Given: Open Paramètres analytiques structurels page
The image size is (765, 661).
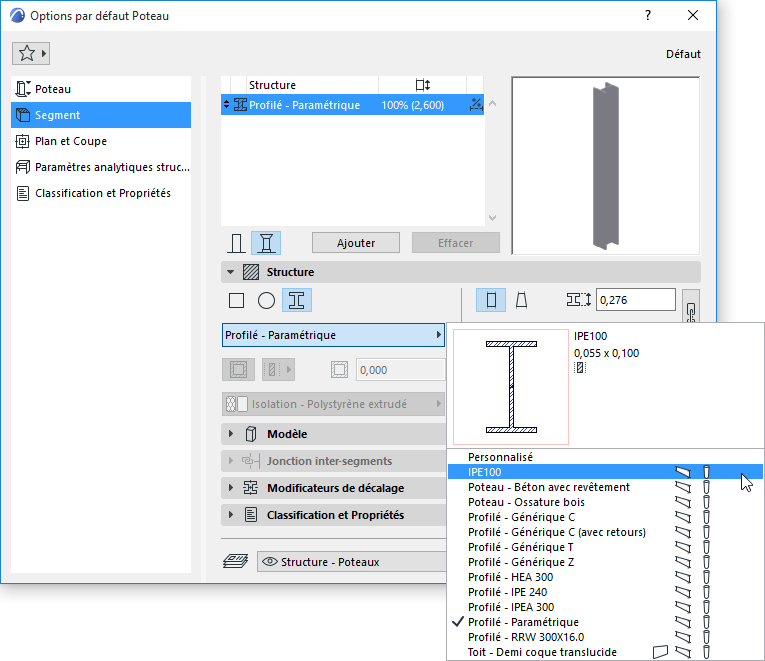Looking at the screenshot, I should [x=101, y=167].
